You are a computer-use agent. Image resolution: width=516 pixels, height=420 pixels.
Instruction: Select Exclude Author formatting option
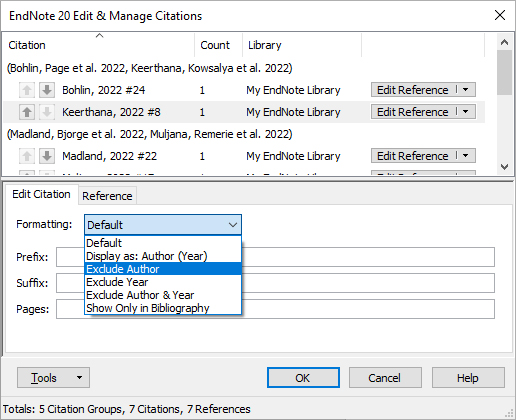(163, 269)
